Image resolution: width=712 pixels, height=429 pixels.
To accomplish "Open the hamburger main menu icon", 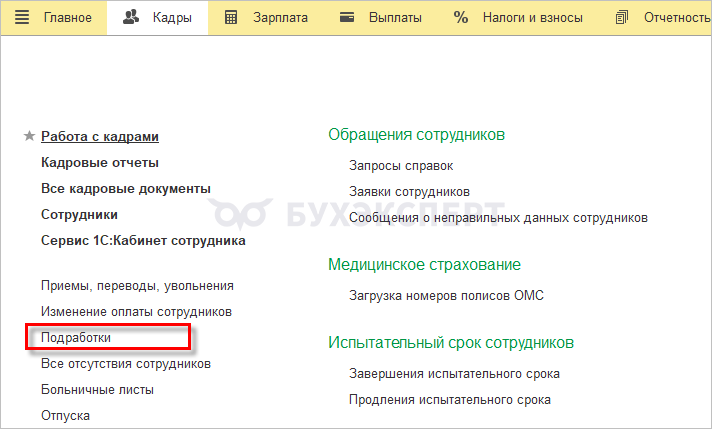I will [22, 18].
